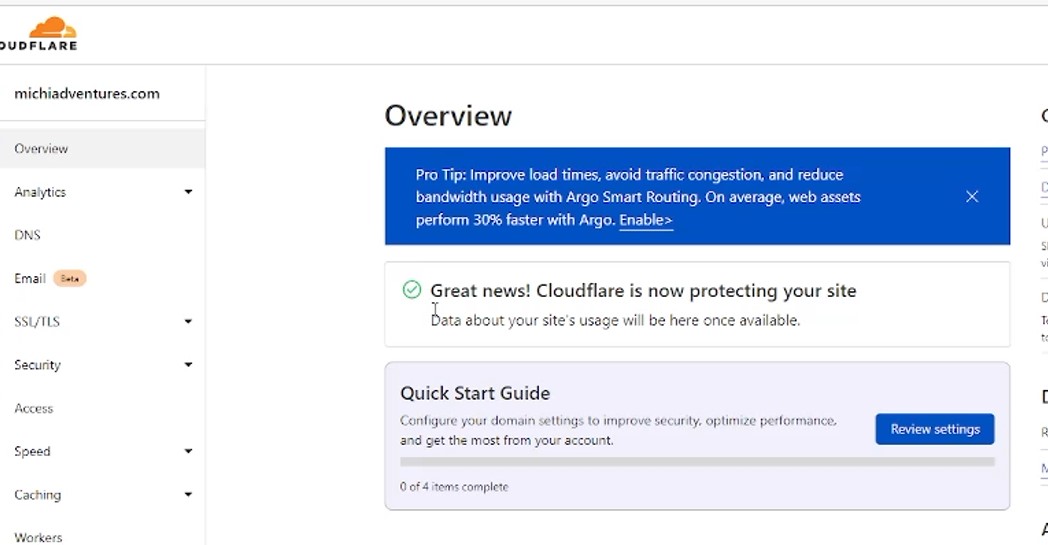Open the DNS section
Image resolution: width=1048 pixels, height=545 pixels.
(27, 235)
